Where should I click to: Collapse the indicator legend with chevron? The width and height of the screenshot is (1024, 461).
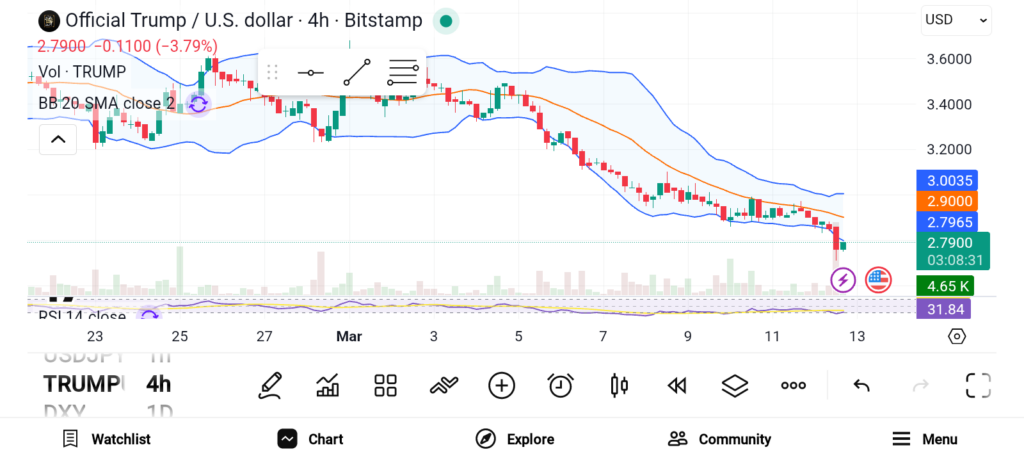click(58, 139)
